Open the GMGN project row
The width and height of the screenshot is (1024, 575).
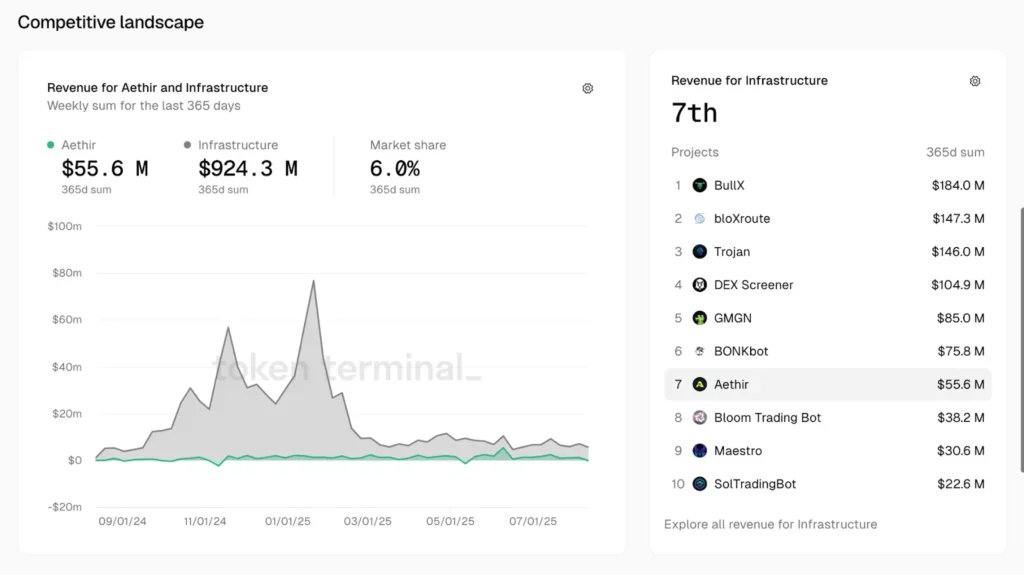(x=827, y=318)
